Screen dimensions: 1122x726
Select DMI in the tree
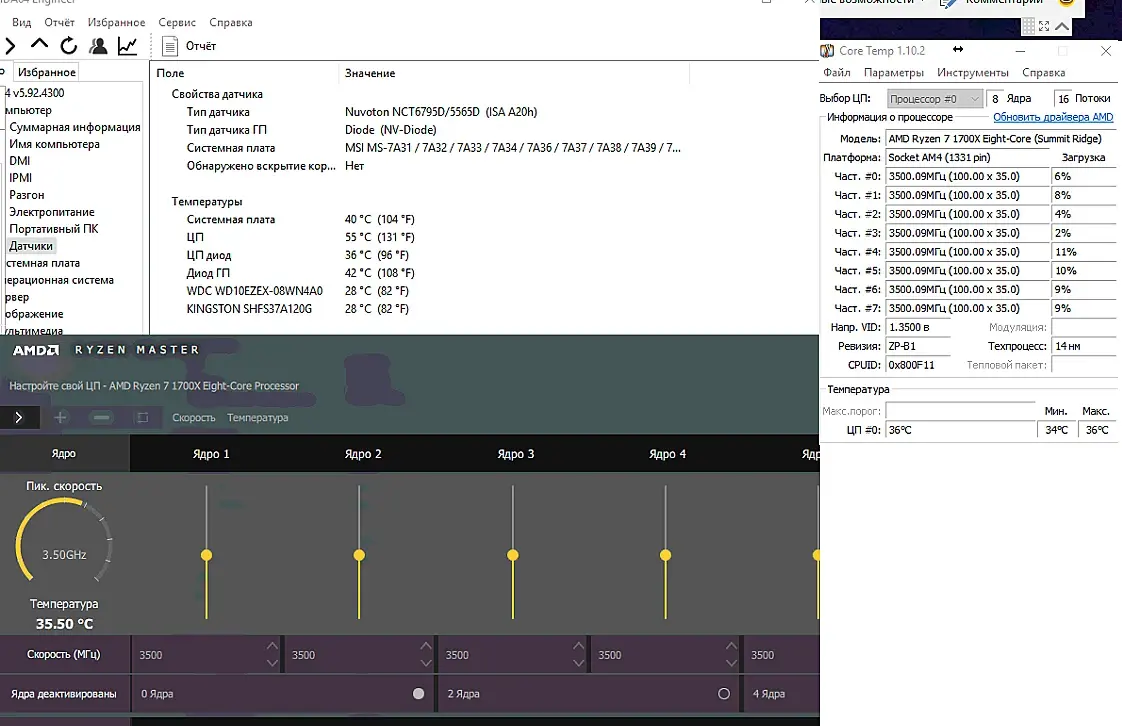tap(19, 161)
